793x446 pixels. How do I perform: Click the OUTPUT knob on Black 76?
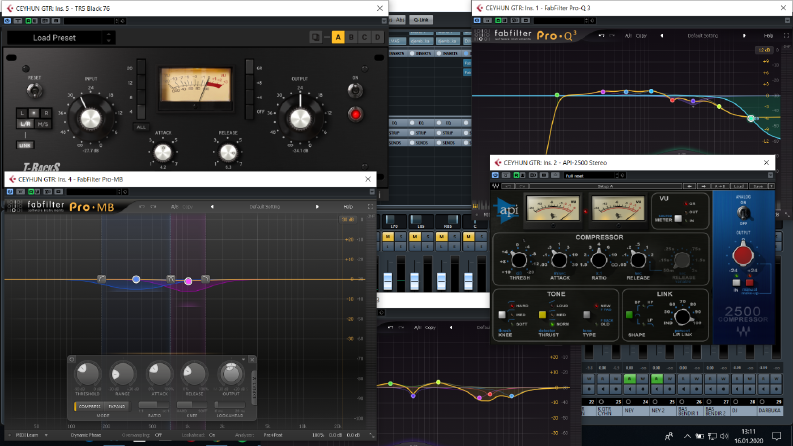(x=300, y=118)
